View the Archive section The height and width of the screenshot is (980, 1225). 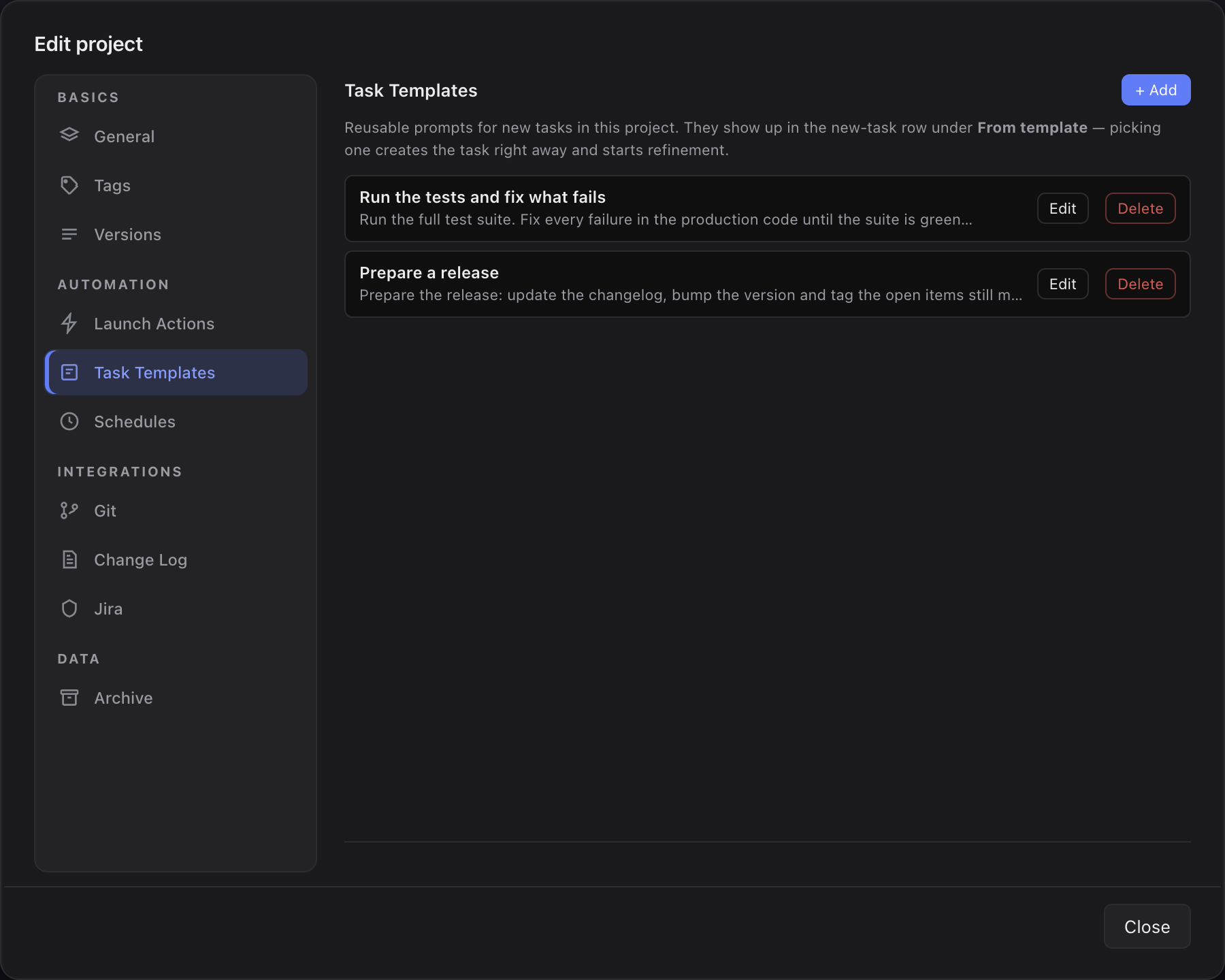[176, 698]
